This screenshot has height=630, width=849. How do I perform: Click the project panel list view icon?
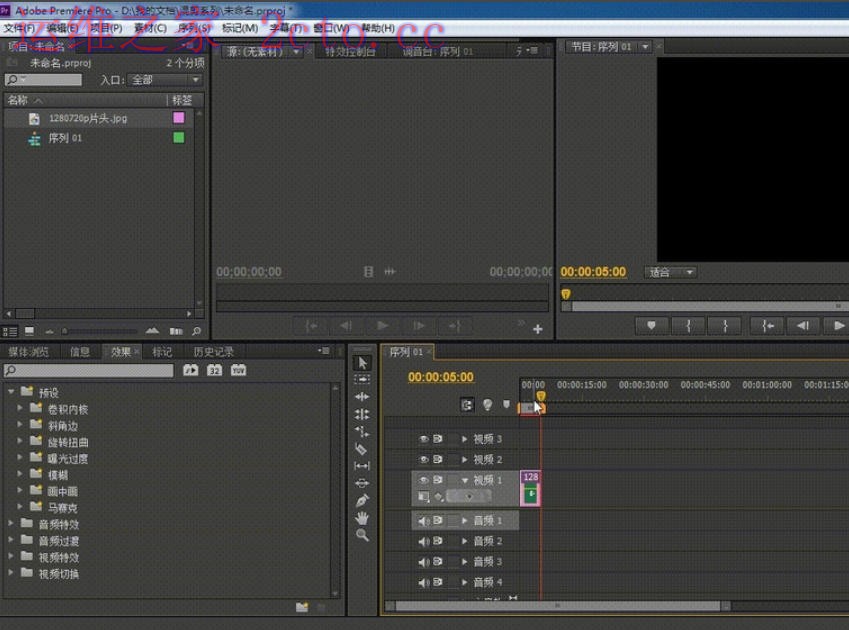[x=10, y=331]
